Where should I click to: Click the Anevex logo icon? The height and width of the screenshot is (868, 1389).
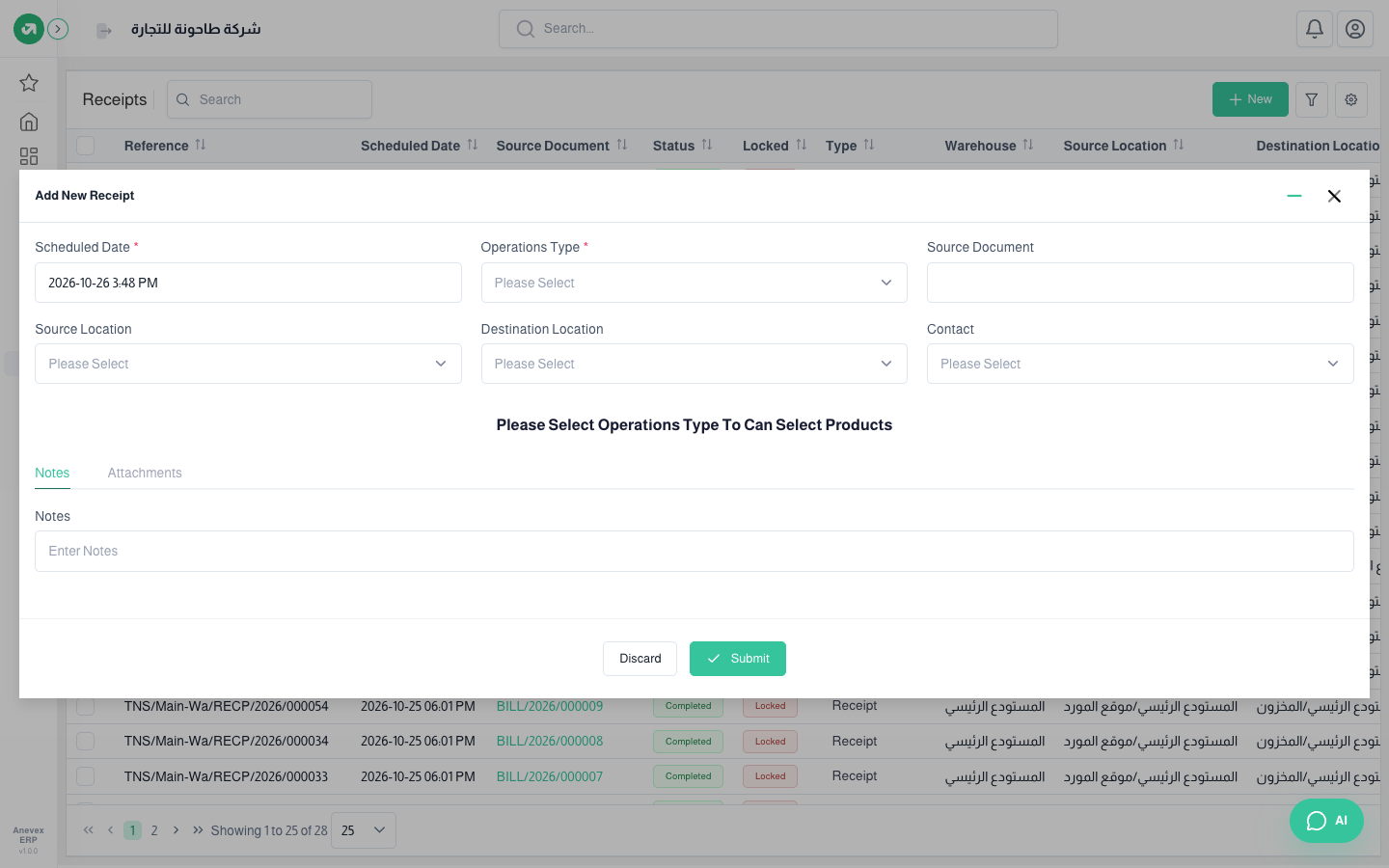pyautogui.click(x=29, y=29)
